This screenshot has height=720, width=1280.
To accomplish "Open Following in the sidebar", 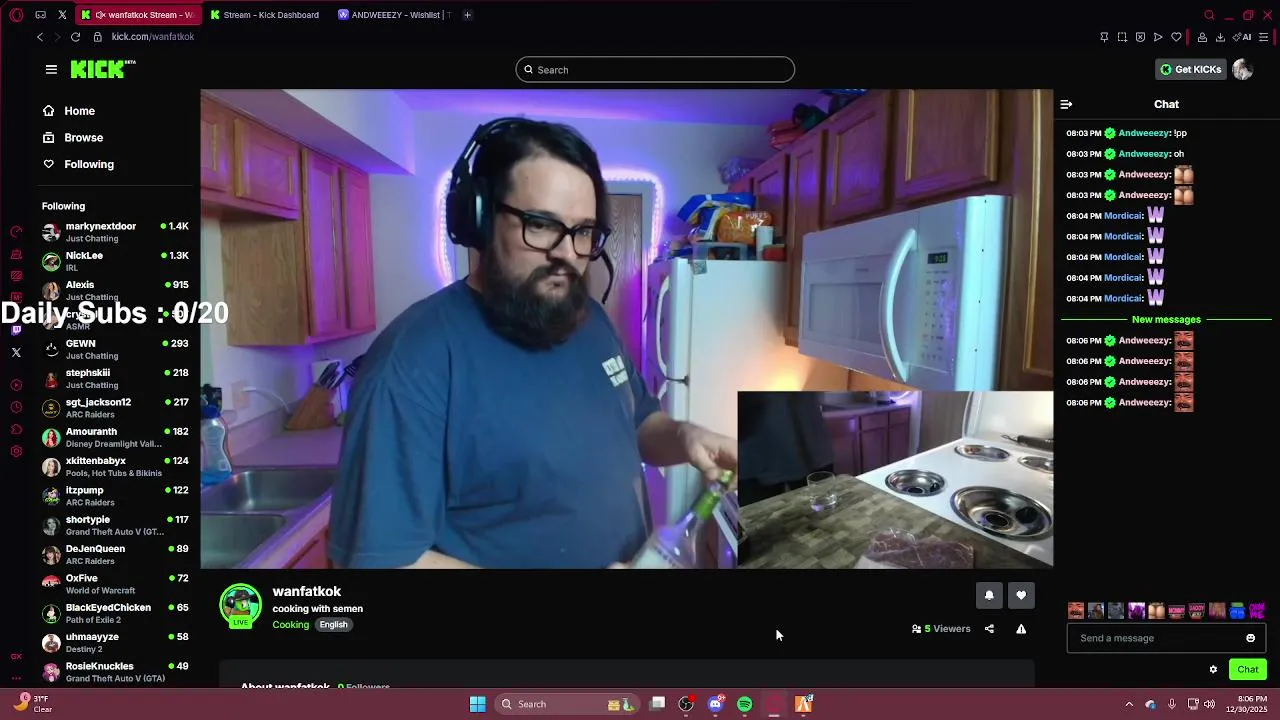I will click(x=78, y=164).
